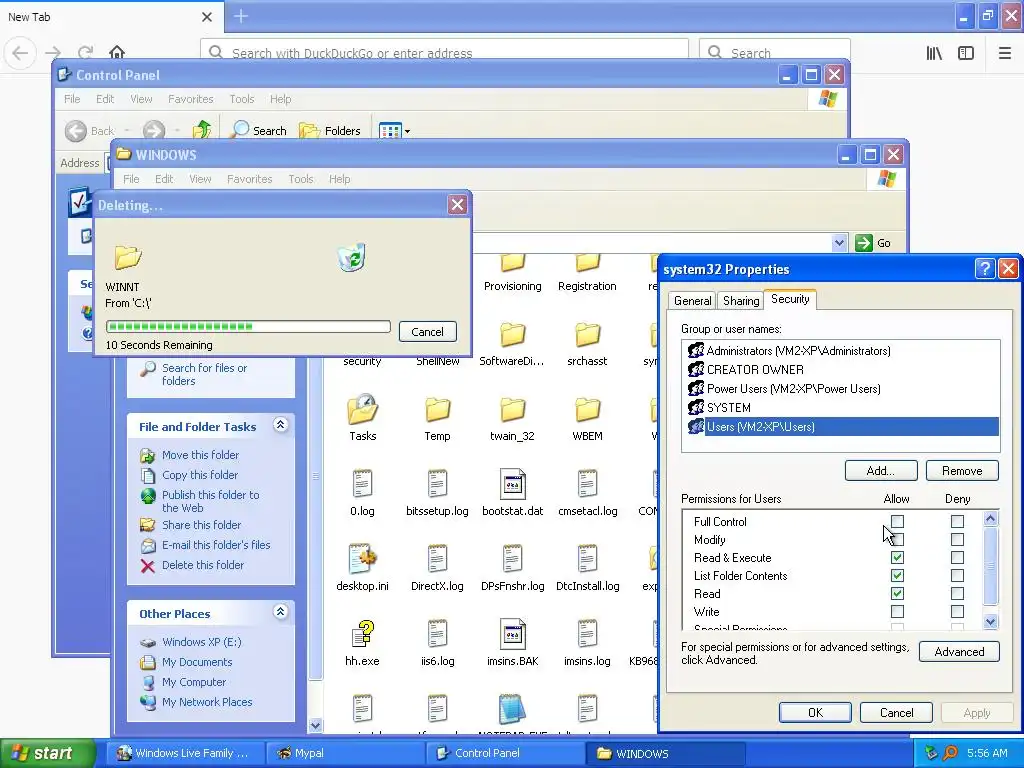Screen dimensions: 1024x768
Task: Select Administrators group entry
Action: click(x=840, y=351)
